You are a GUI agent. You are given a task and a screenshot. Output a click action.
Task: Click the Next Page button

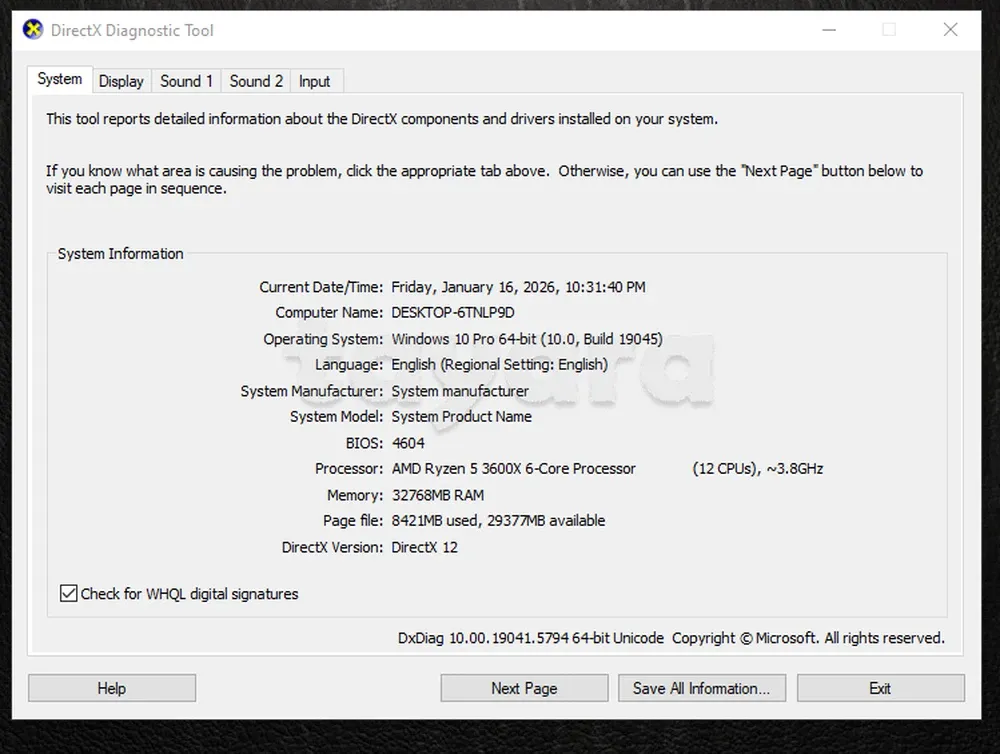[524, 688]
